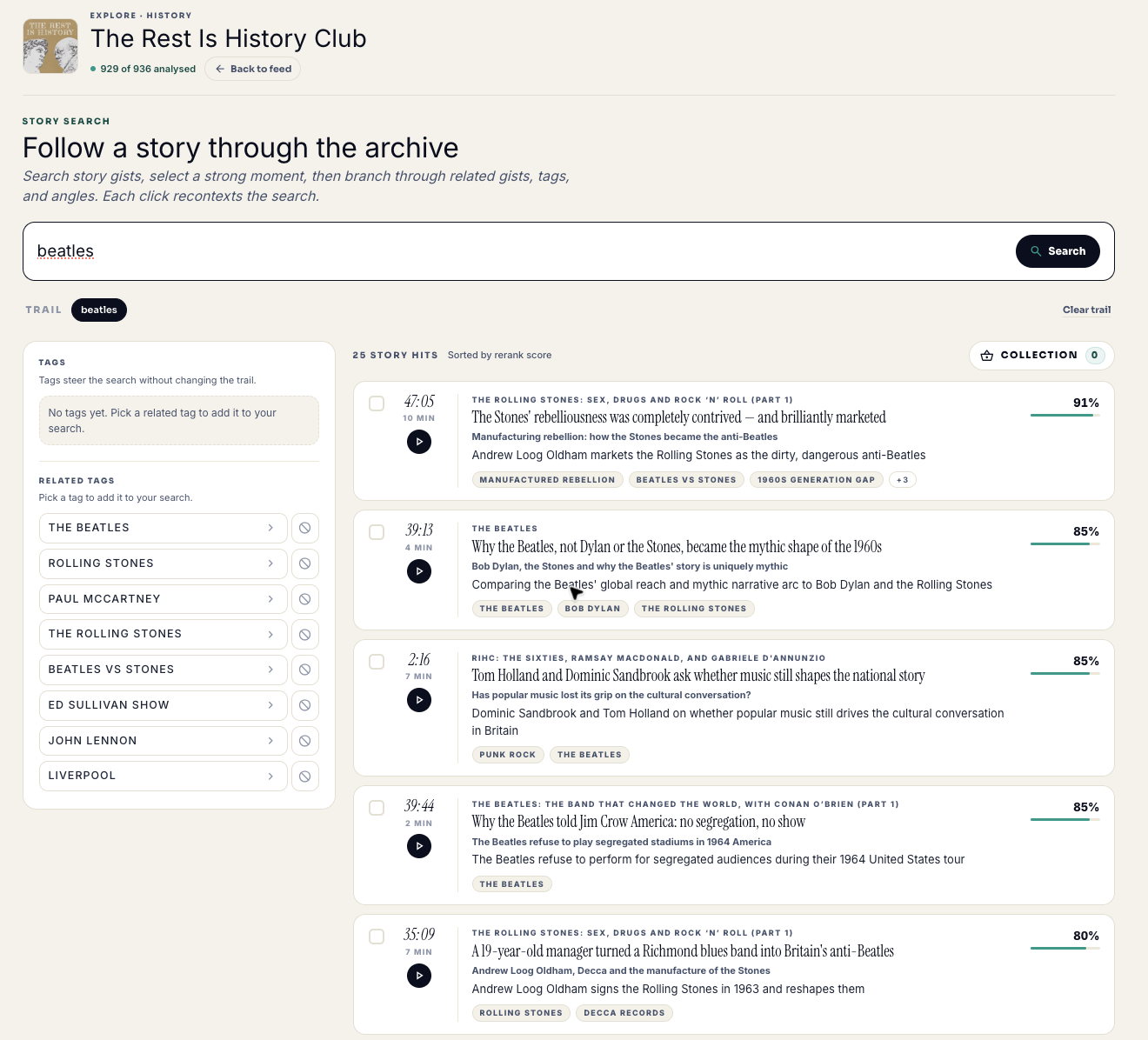Open story Why the Beatles told Jim Crow America
The width and height of the screenshot is (1148, 1040).
(638, 822)
